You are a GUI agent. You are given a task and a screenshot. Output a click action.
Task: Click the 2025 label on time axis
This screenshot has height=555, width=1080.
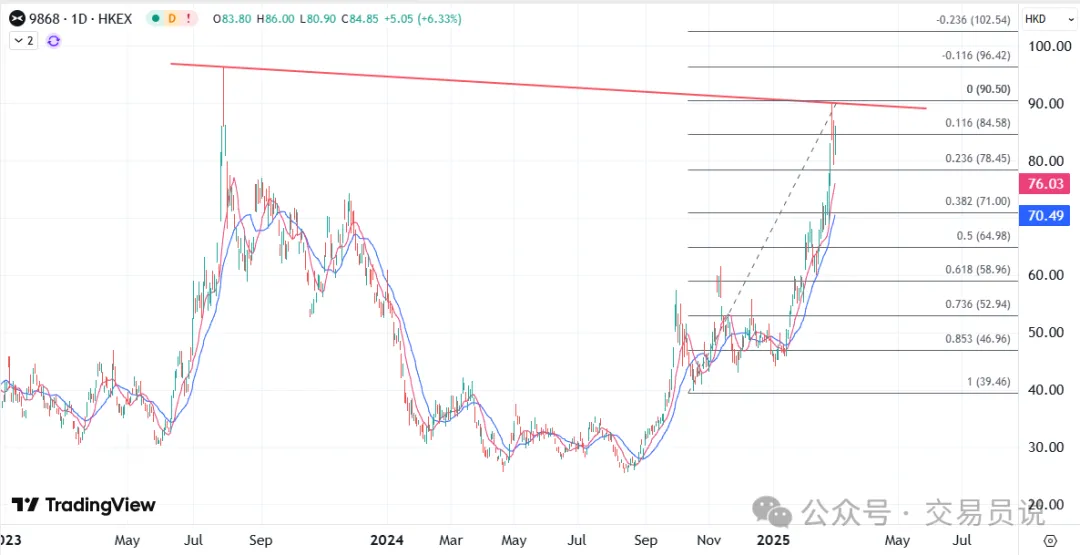[774, 540]
